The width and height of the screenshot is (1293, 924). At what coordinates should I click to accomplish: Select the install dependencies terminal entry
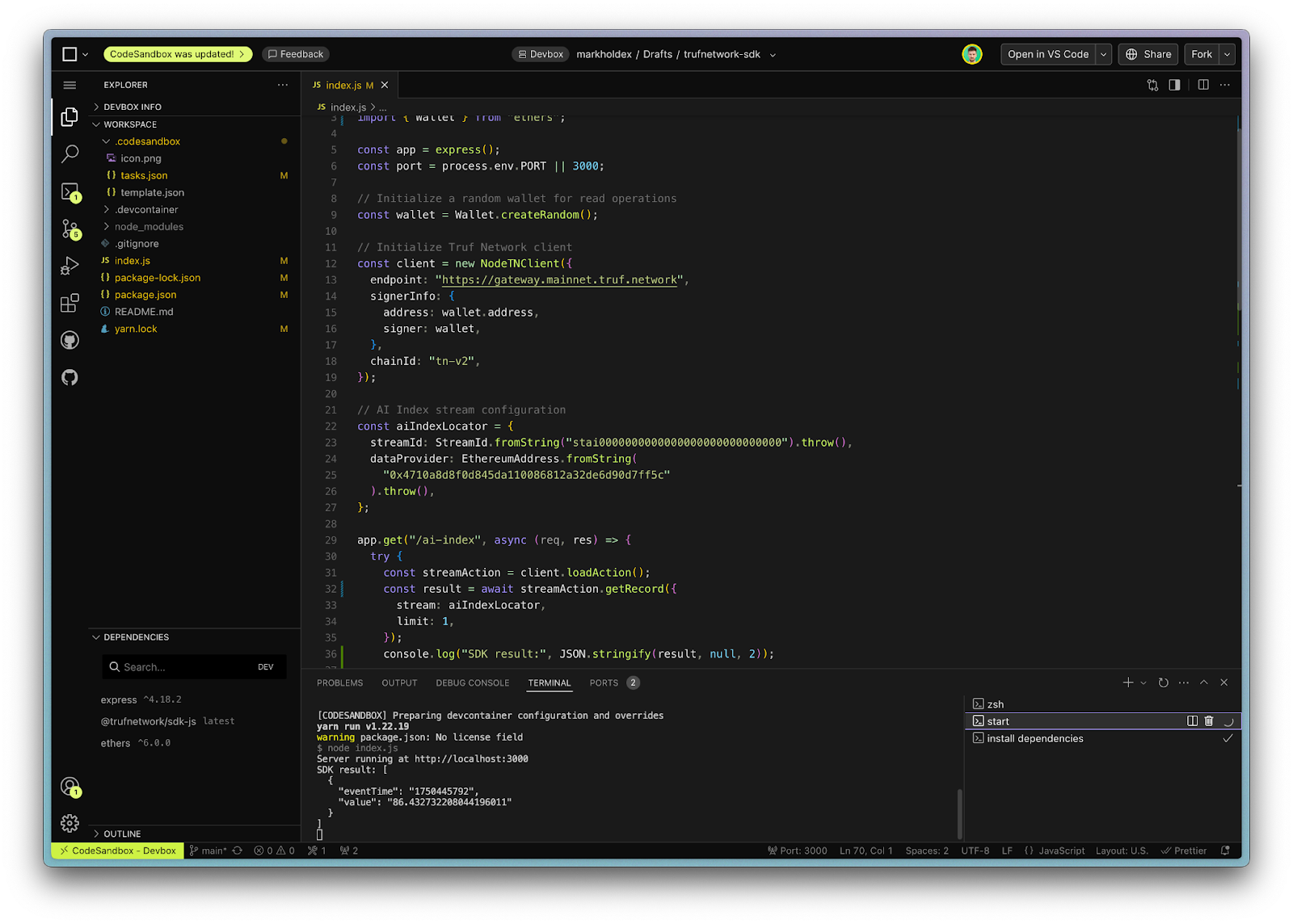(1103, 738)
